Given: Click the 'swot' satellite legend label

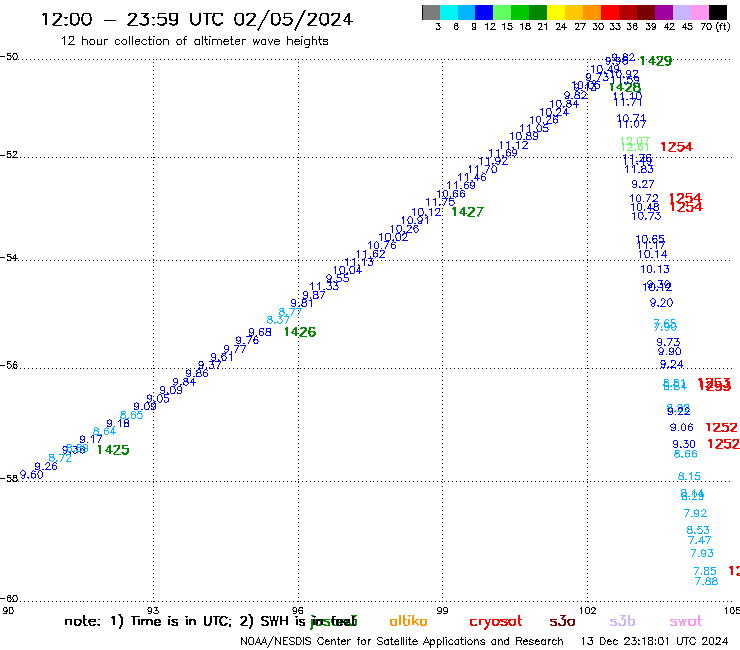Looking at the screenshot, I should (686, 622).
